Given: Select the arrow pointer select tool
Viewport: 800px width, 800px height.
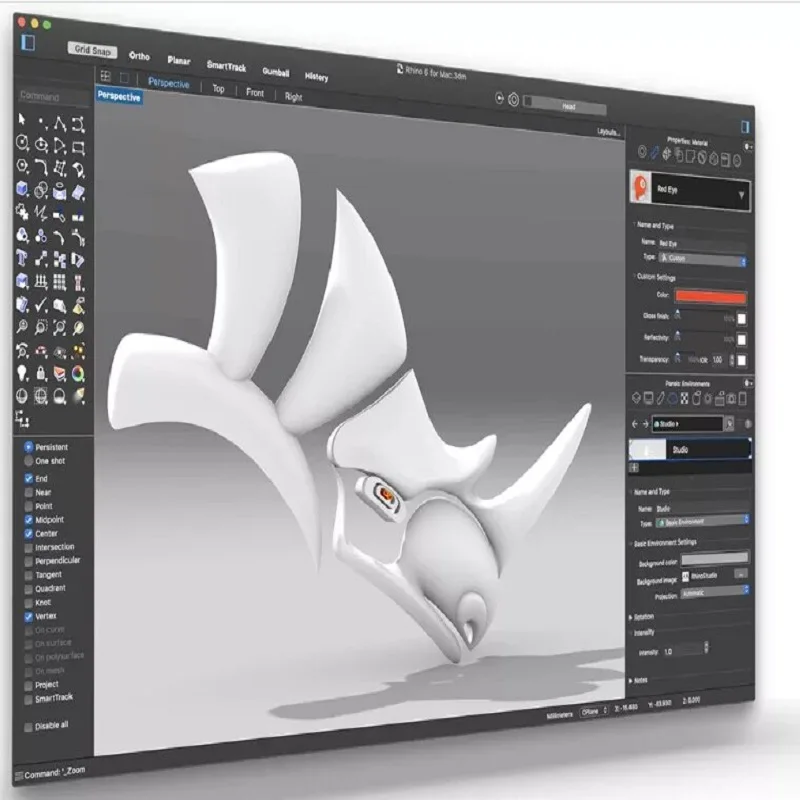Looking at the screenshot, I should (21, 119).
